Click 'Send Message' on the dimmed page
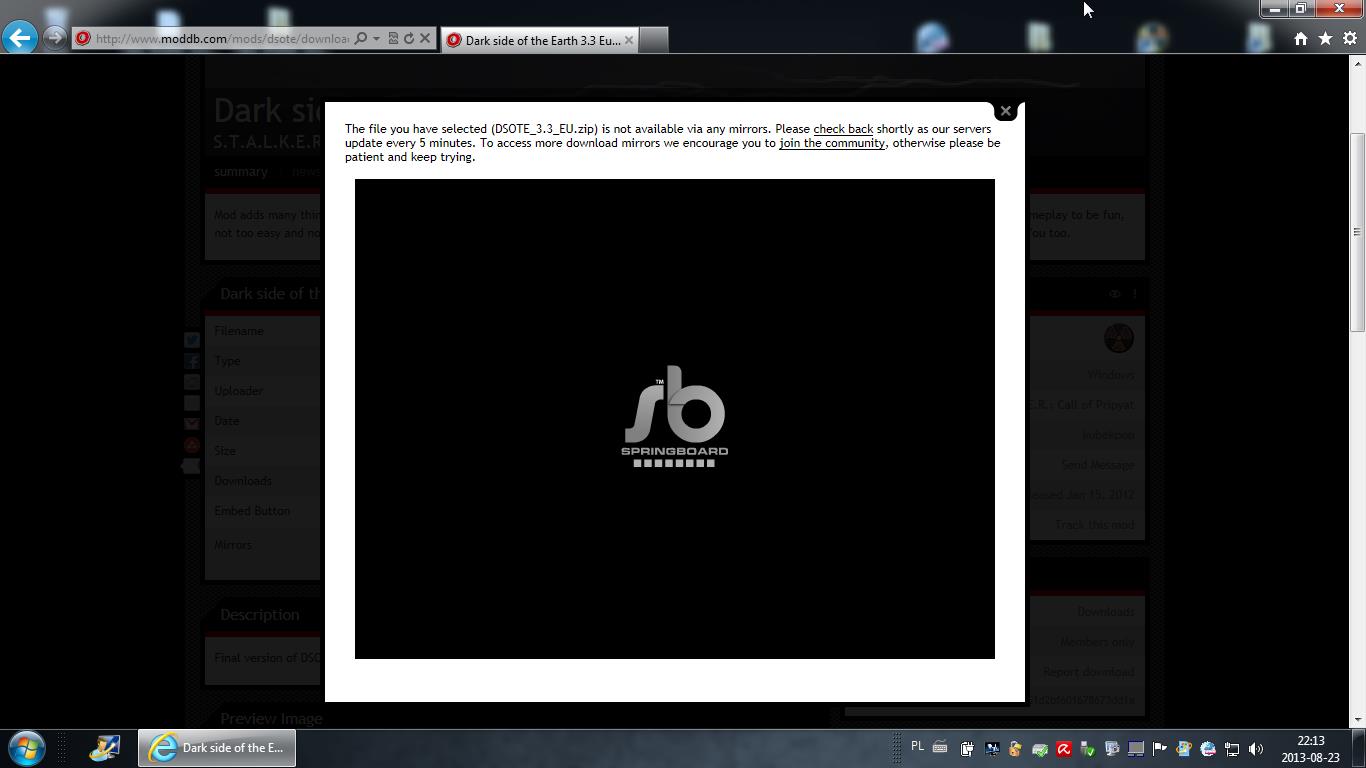The height and width of the screenshot is (768, 1366). pyautogui.click(x=1097, y=465)
